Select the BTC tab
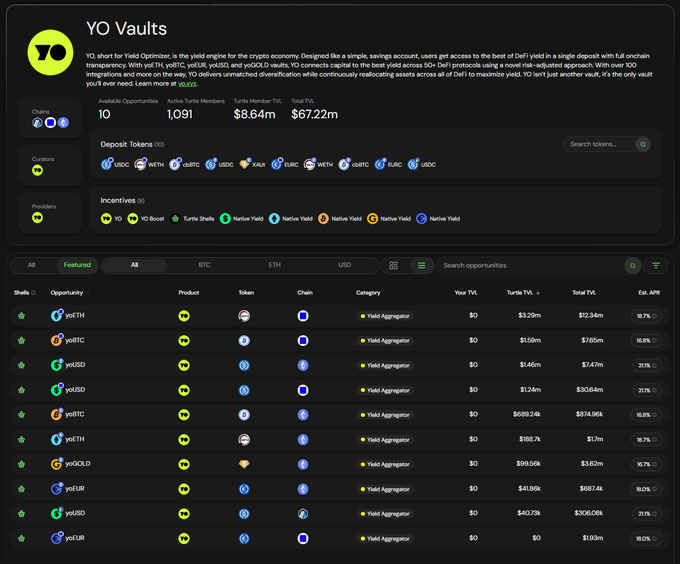Screen dimensions: 680x564 (x=204, y=265)
